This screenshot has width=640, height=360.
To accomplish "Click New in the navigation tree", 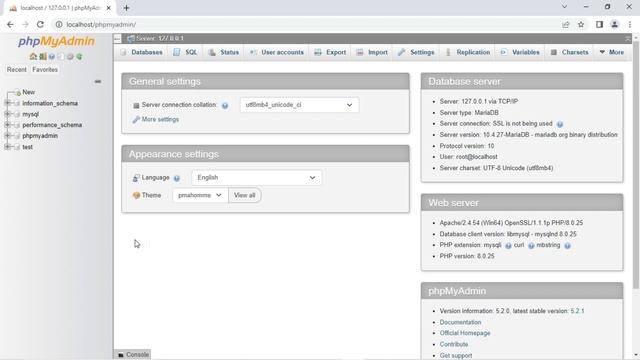I will (29, 92).
